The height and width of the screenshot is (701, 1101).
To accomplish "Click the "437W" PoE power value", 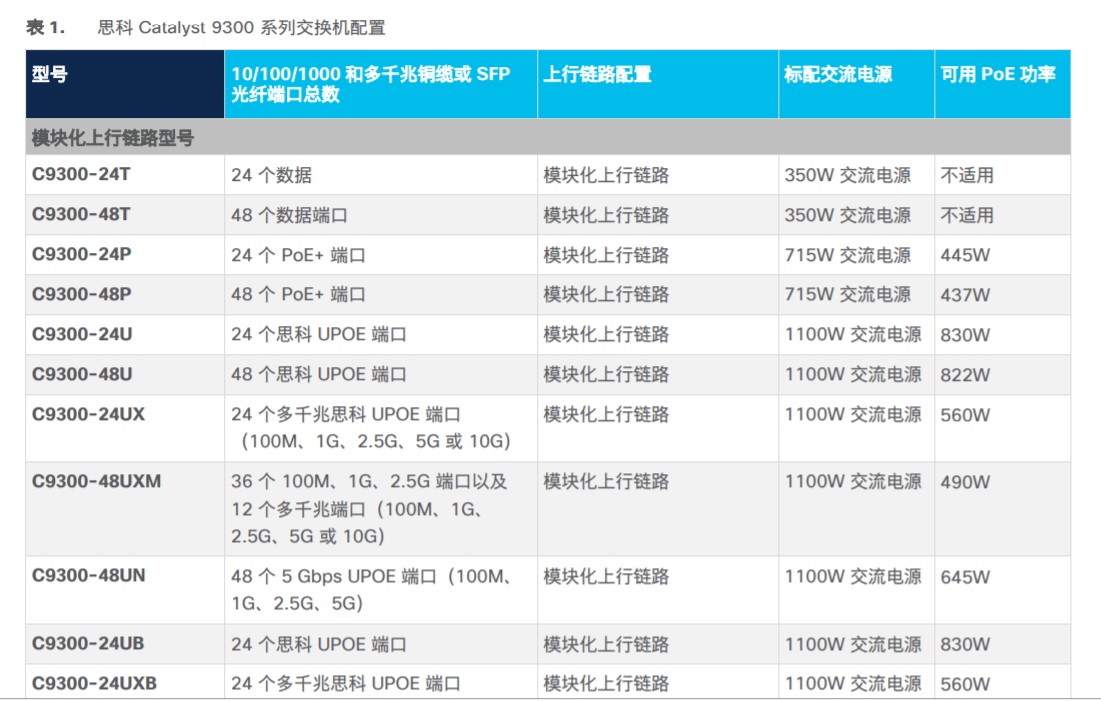I will [x=965, y=295].
